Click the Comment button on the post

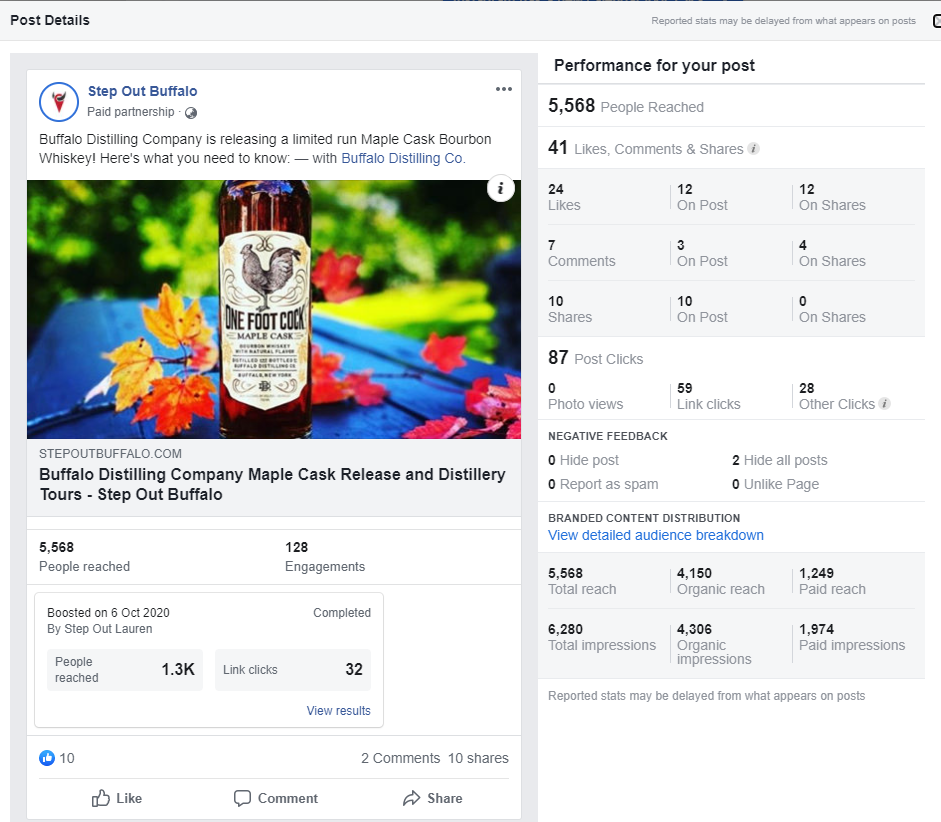[276, 798]
